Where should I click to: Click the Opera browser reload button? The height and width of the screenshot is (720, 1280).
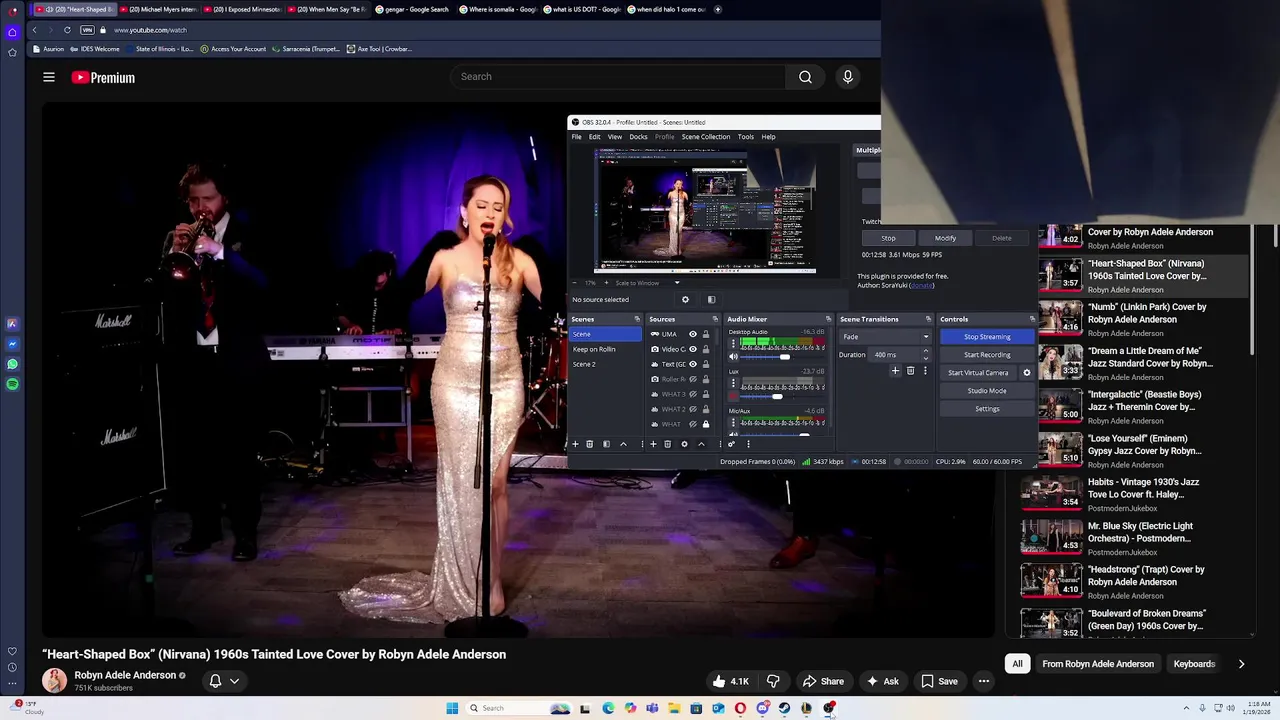[67, 30]
